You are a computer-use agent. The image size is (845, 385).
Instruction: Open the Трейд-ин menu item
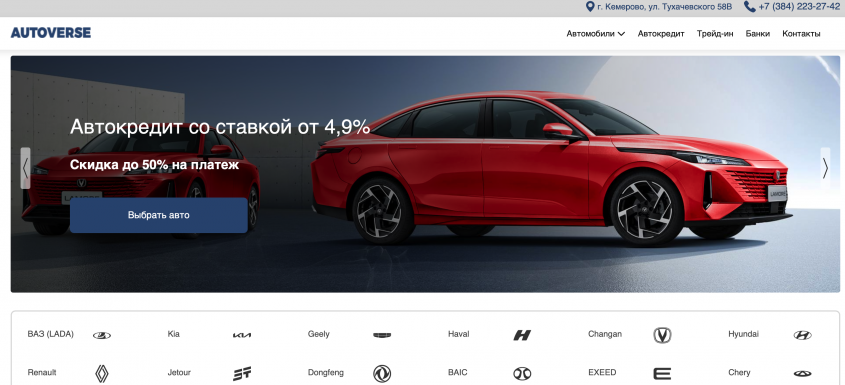(x=715, y=33)
